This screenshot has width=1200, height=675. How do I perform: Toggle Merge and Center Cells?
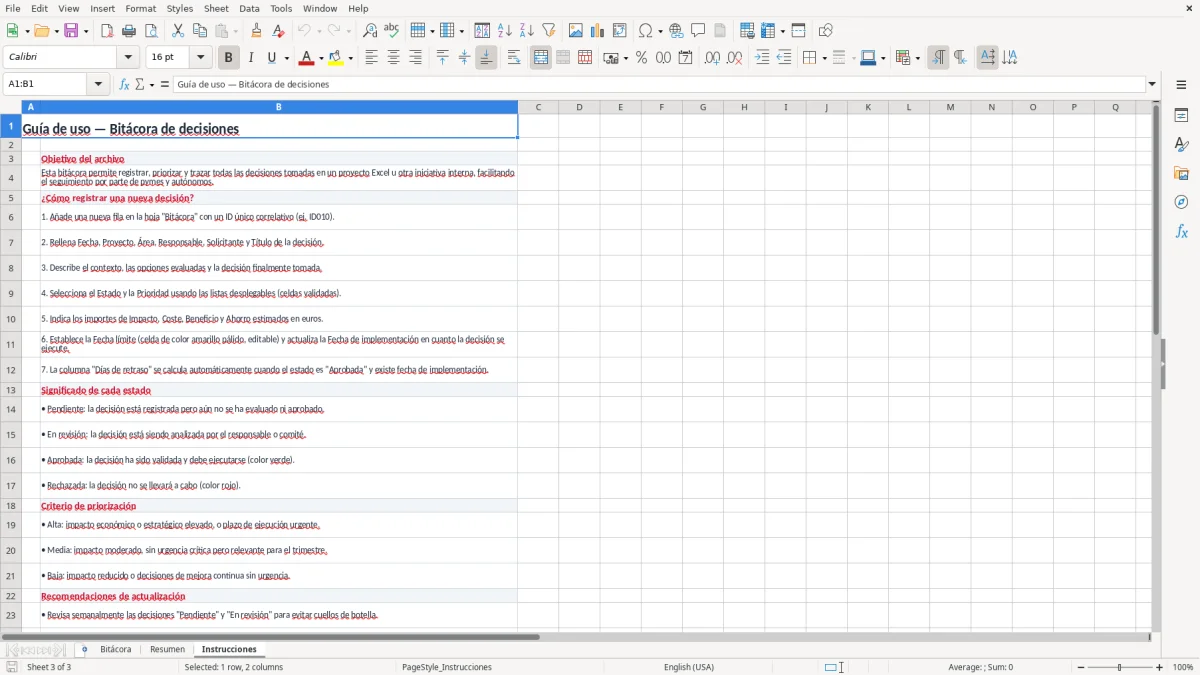tap(540, 58)
